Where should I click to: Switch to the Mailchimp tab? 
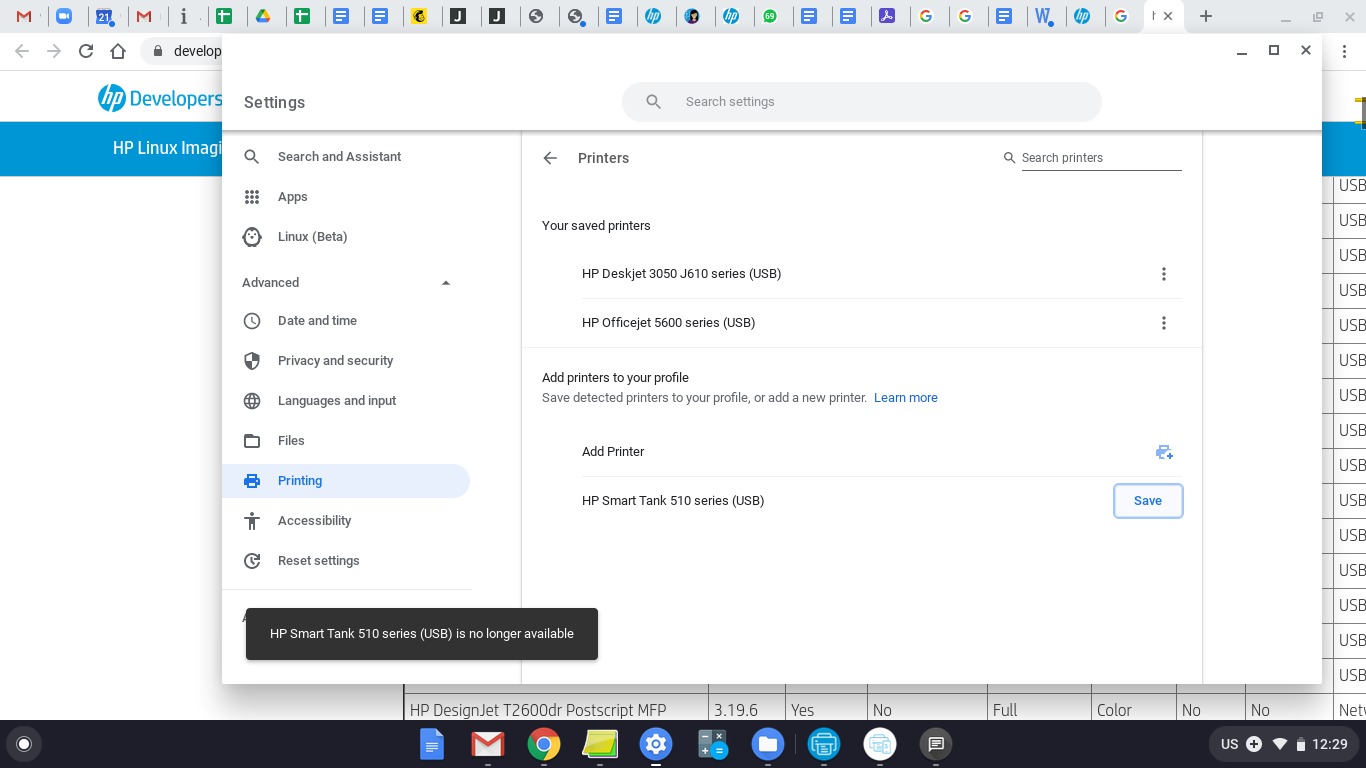coord(420,16)
